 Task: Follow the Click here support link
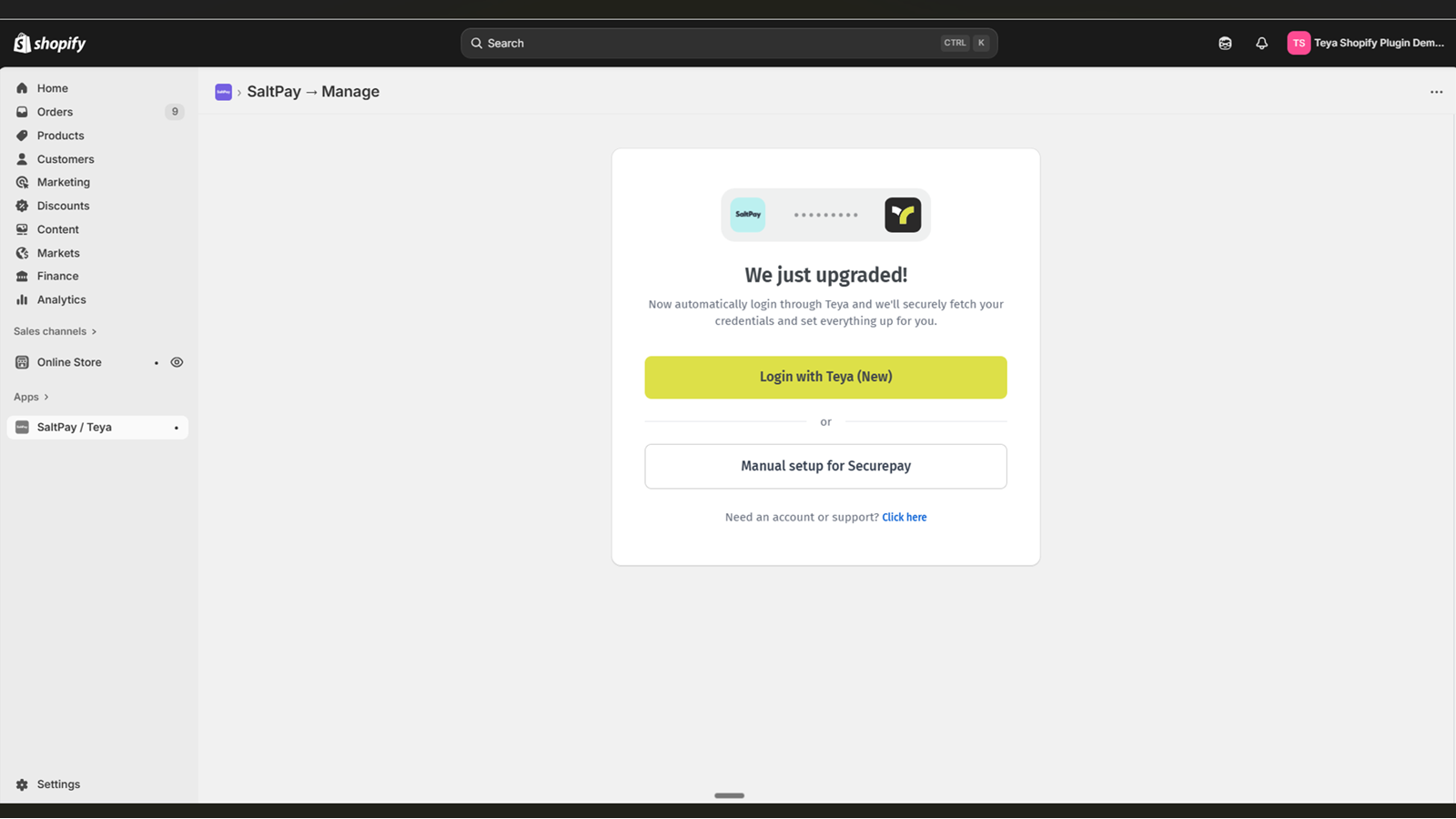click(904, 517)
